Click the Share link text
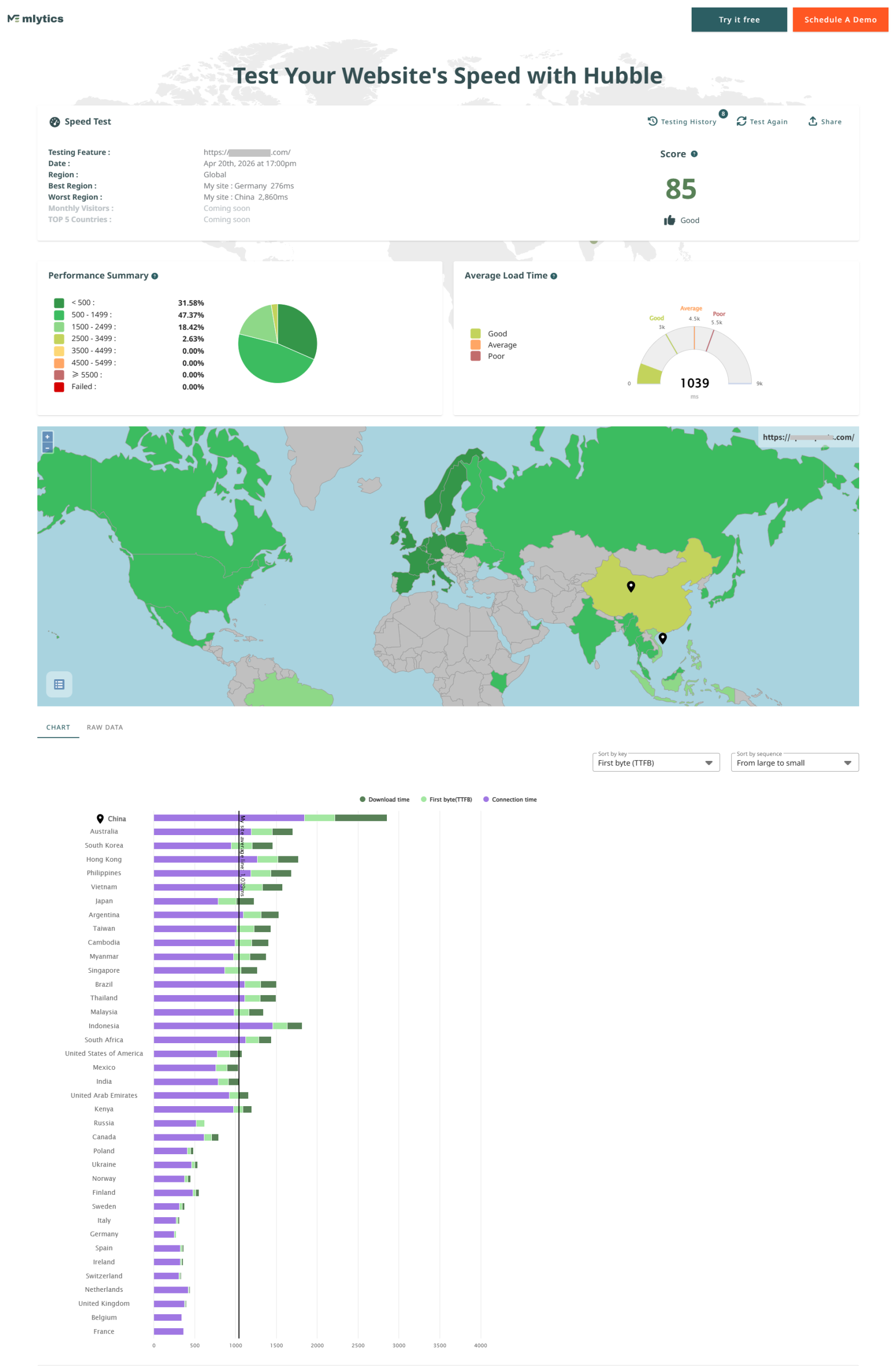 tap(830, 122)
